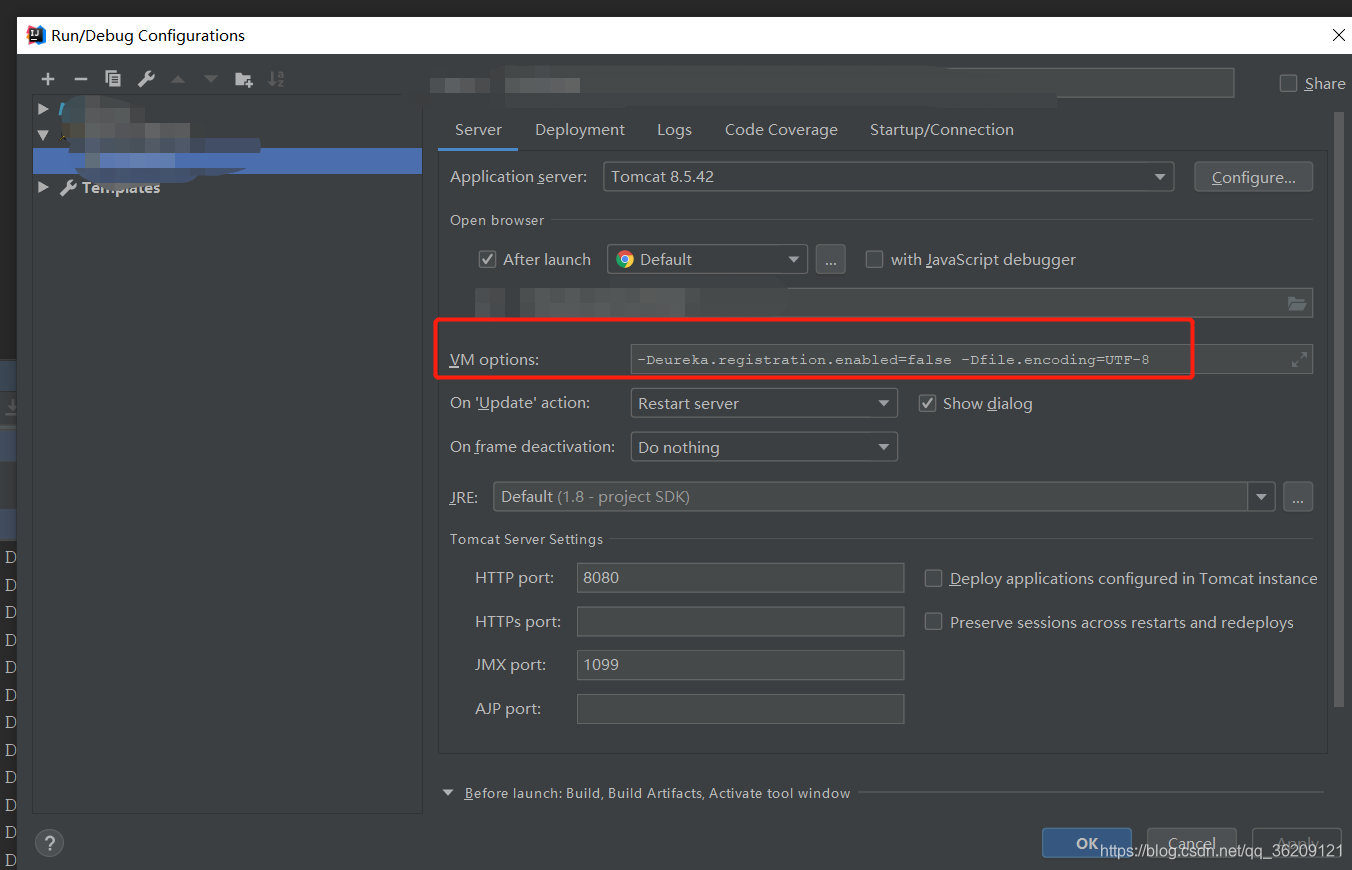The height and width of the screenshot is (870, 1352).
Task: Open the help question mark button
Action: pyautogui.click(x=50, y=843)
